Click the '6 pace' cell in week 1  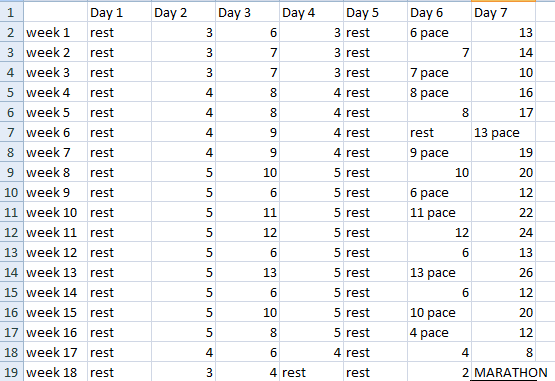click(x=439, y=33)
